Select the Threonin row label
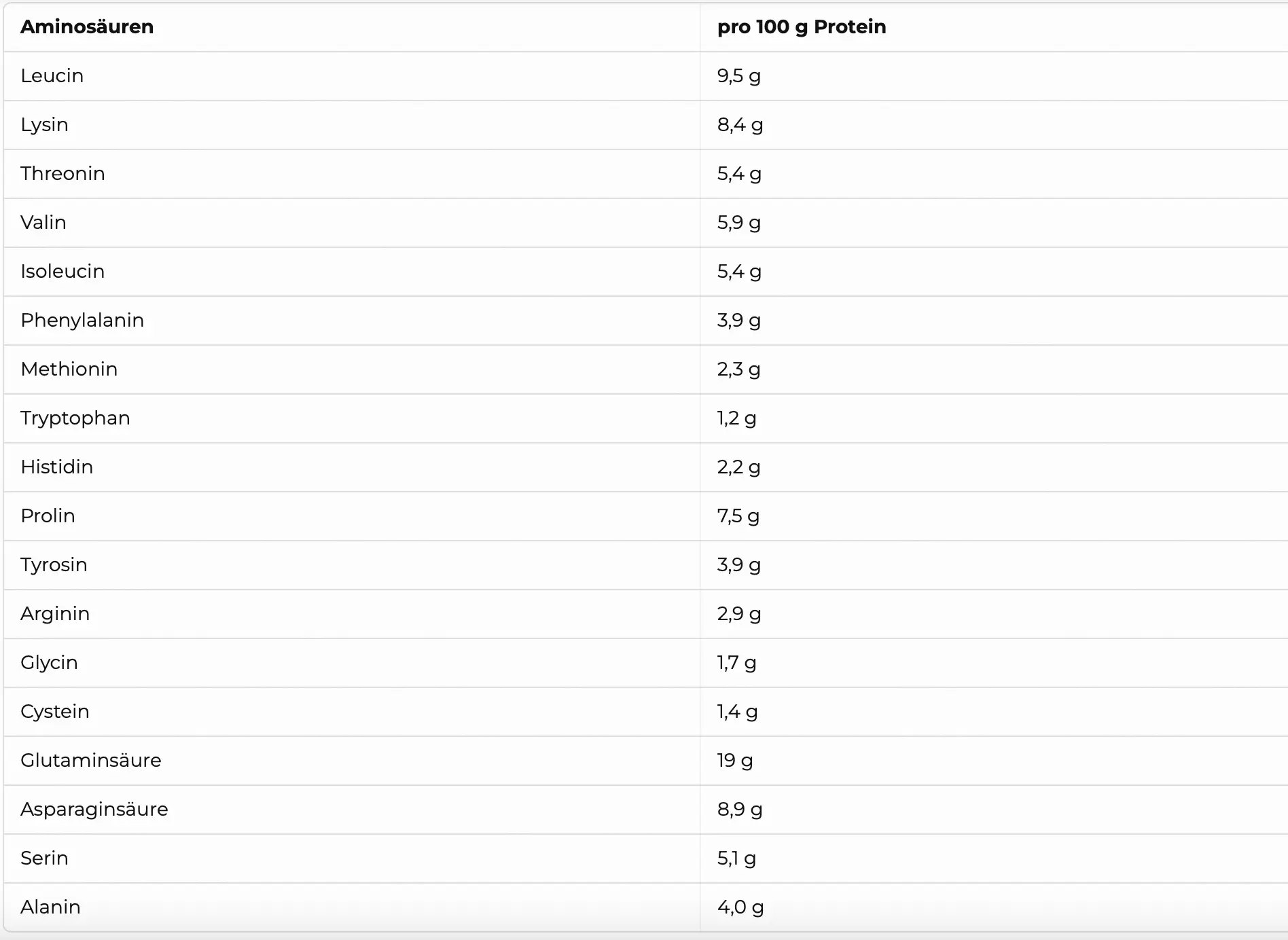This screenshot has height=940, width=1288. [62, 174]
